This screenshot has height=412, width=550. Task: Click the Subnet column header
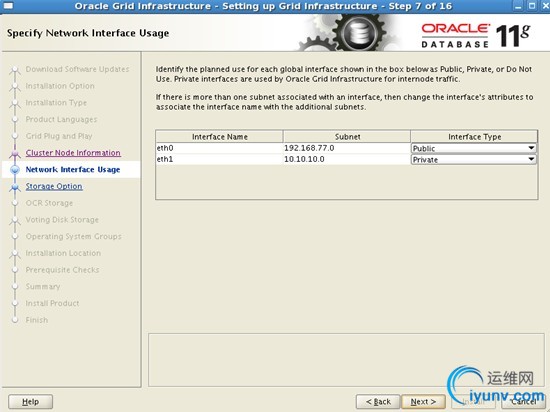coord(347,137)
